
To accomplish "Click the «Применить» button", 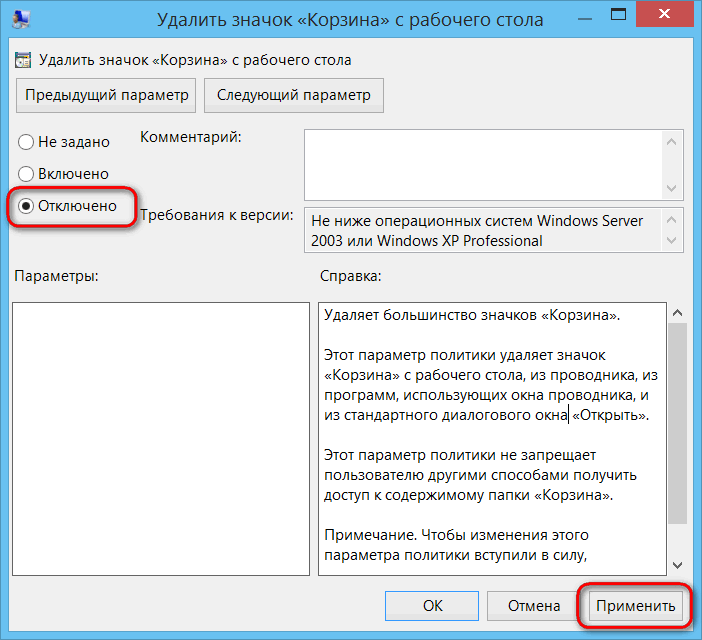I will (635, 606).
